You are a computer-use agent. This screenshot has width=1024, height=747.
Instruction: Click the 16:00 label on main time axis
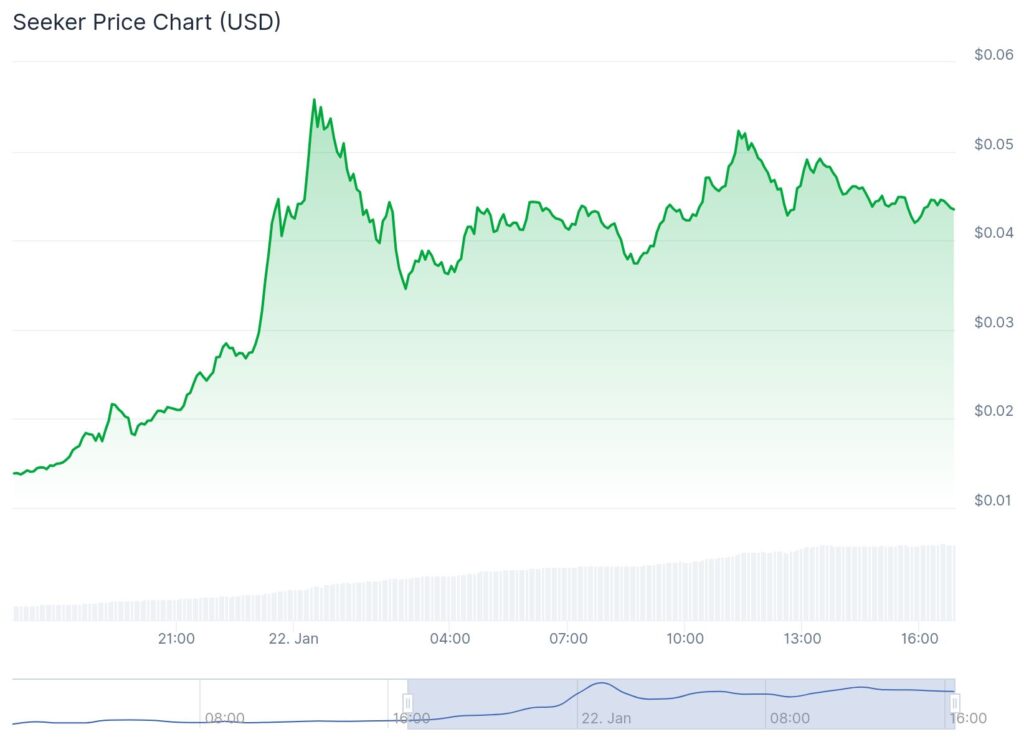(x=919, y=639)
